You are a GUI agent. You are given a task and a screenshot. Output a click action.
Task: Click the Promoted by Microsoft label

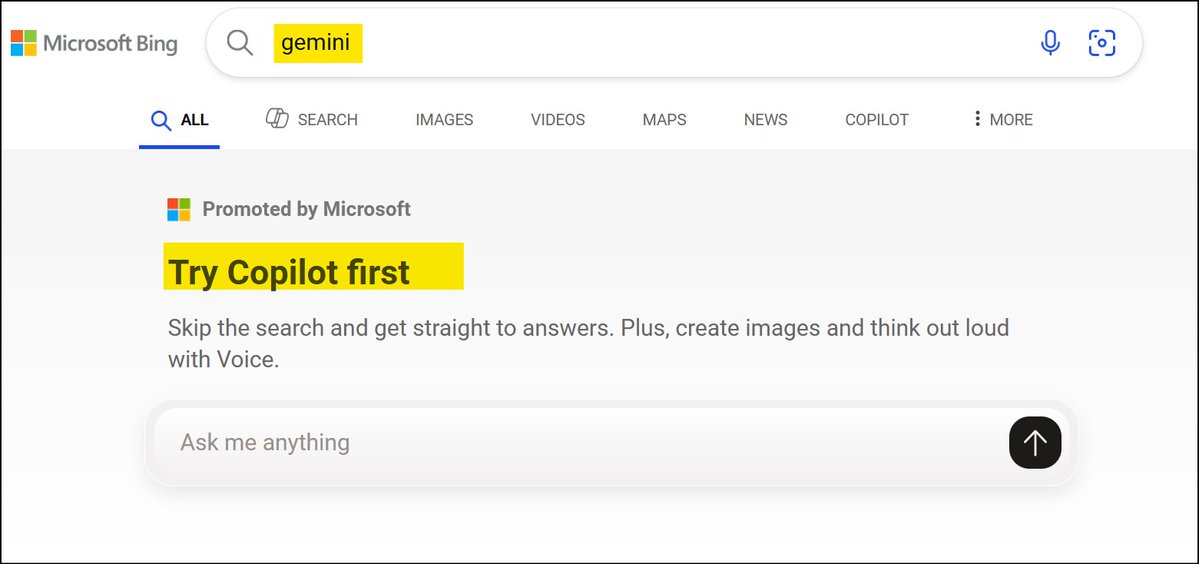coord(306,209)
